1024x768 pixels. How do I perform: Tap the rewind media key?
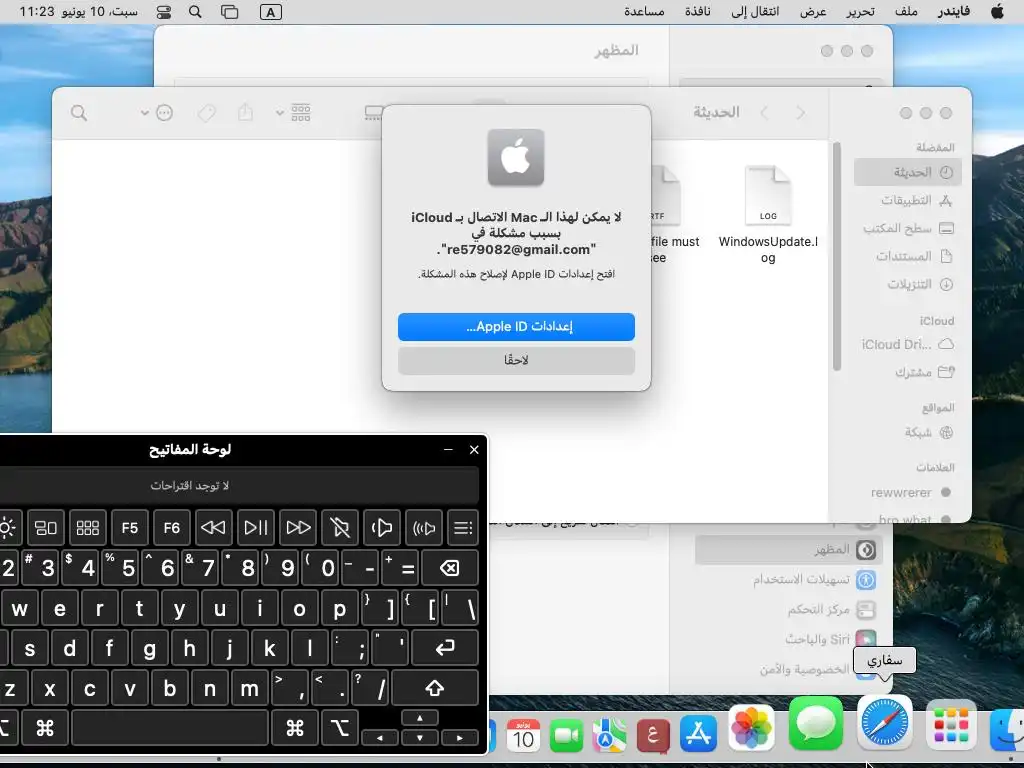214,528
